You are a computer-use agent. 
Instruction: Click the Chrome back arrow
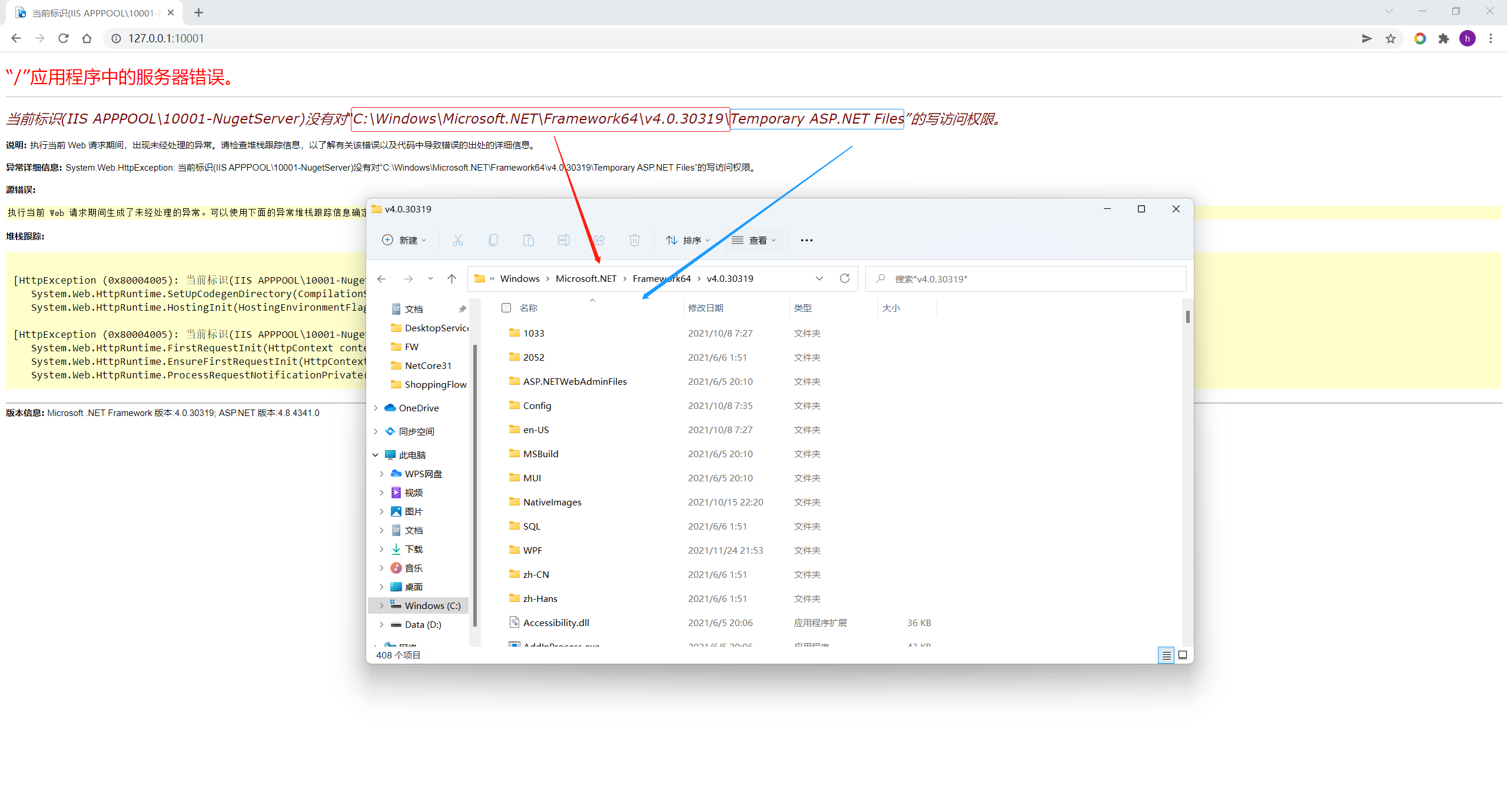click(16, 38)
